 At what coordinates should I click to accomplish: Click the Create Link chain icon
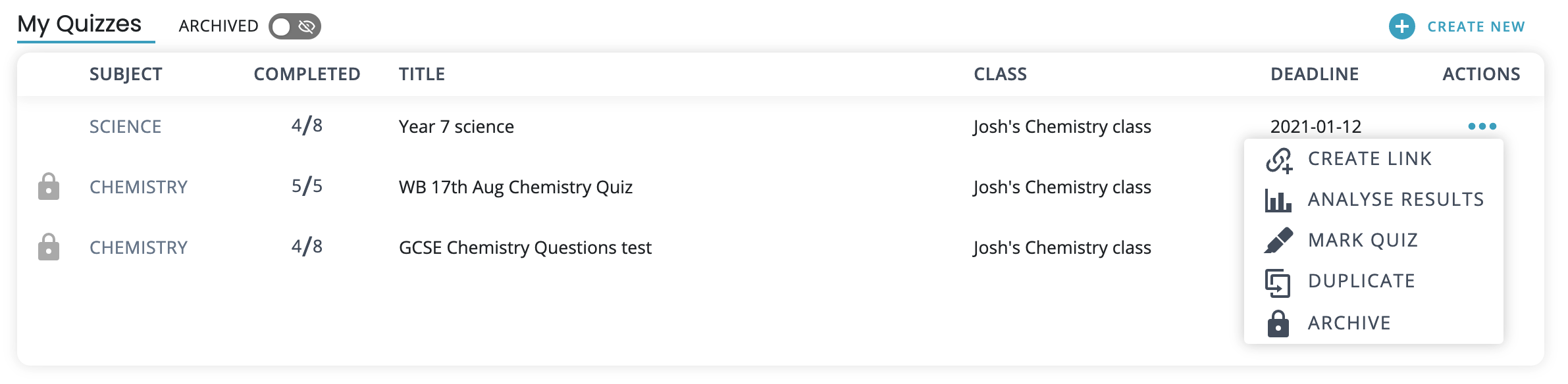coord(1278,160)
